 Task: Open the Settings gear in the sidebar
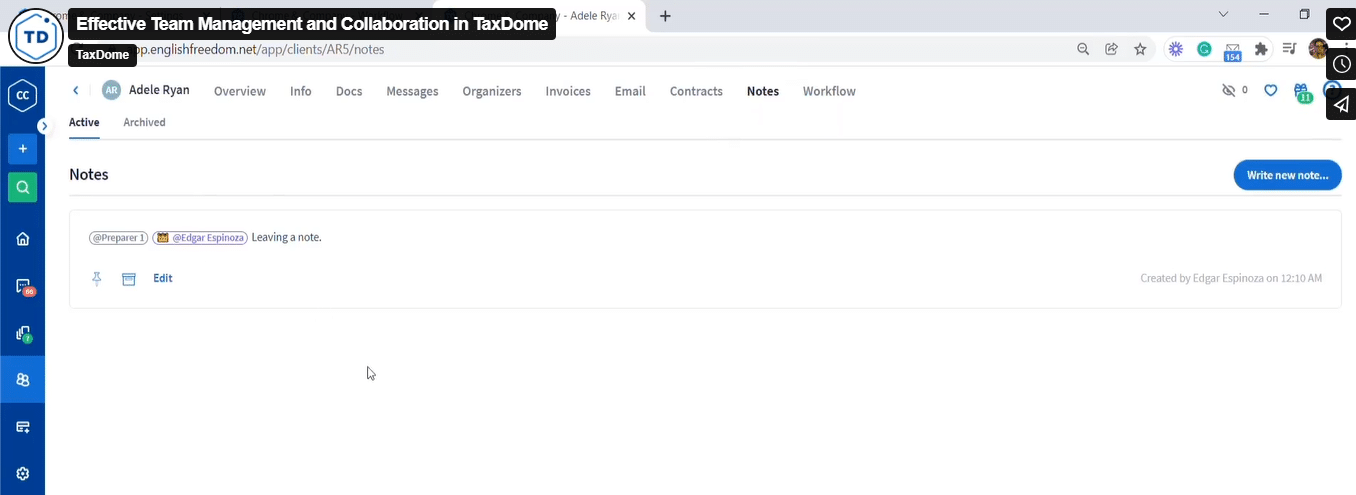point(22,474)
